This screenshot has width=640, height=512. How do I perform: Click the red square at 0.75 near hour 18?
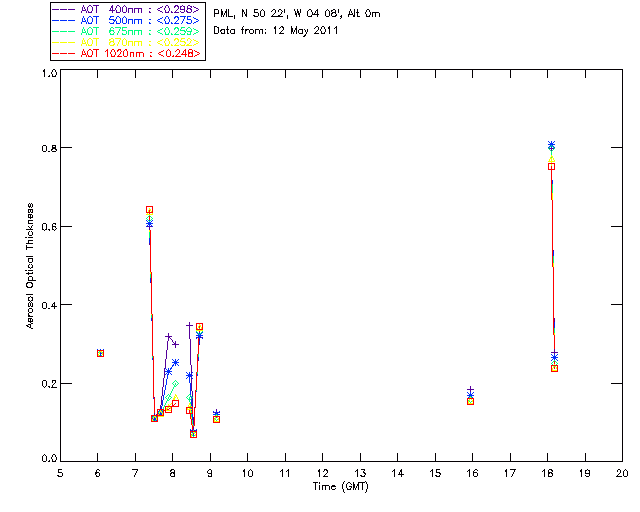[551, 167]
